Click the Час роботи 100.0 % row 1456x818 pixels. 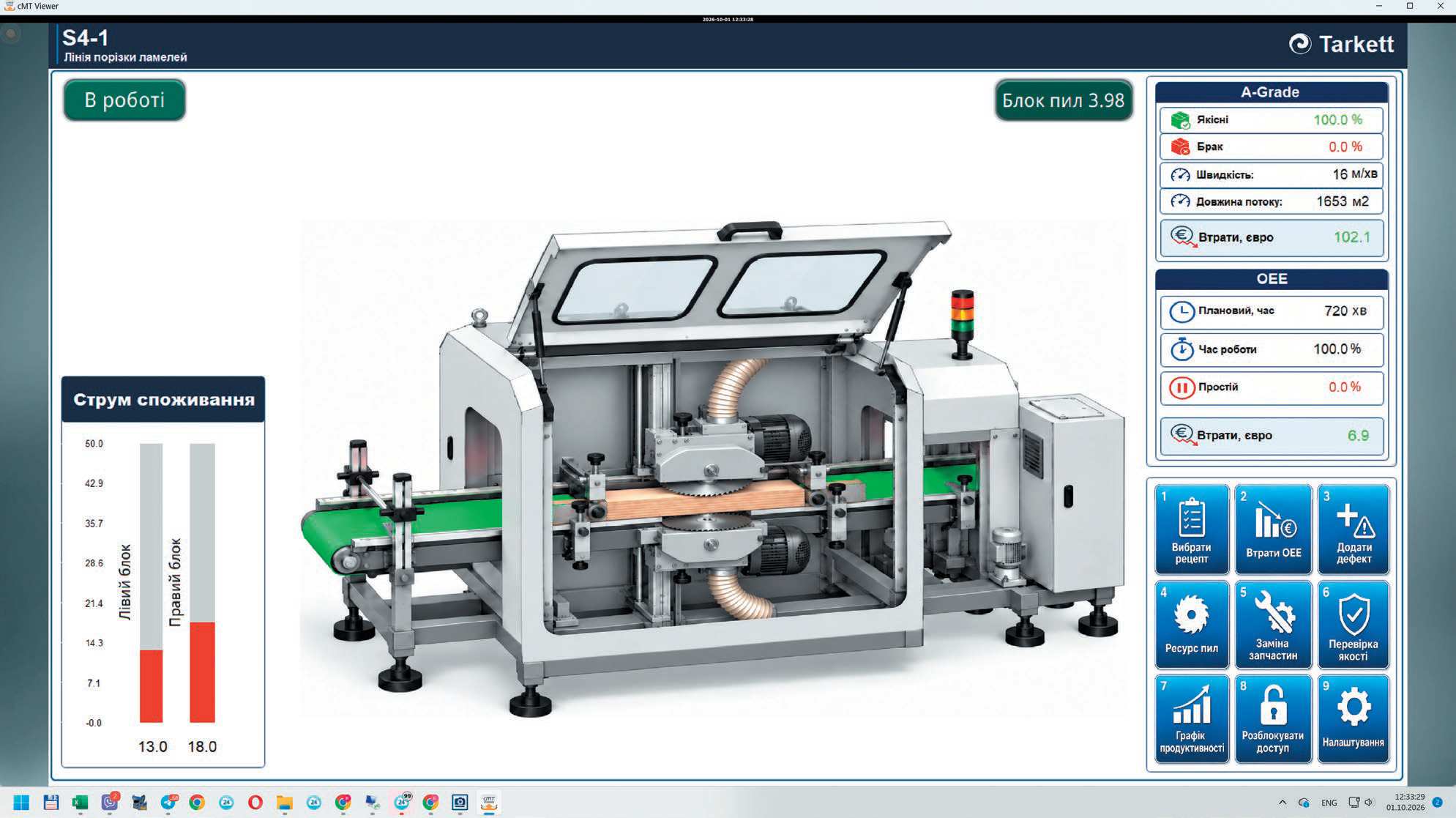coord(1272,349)
